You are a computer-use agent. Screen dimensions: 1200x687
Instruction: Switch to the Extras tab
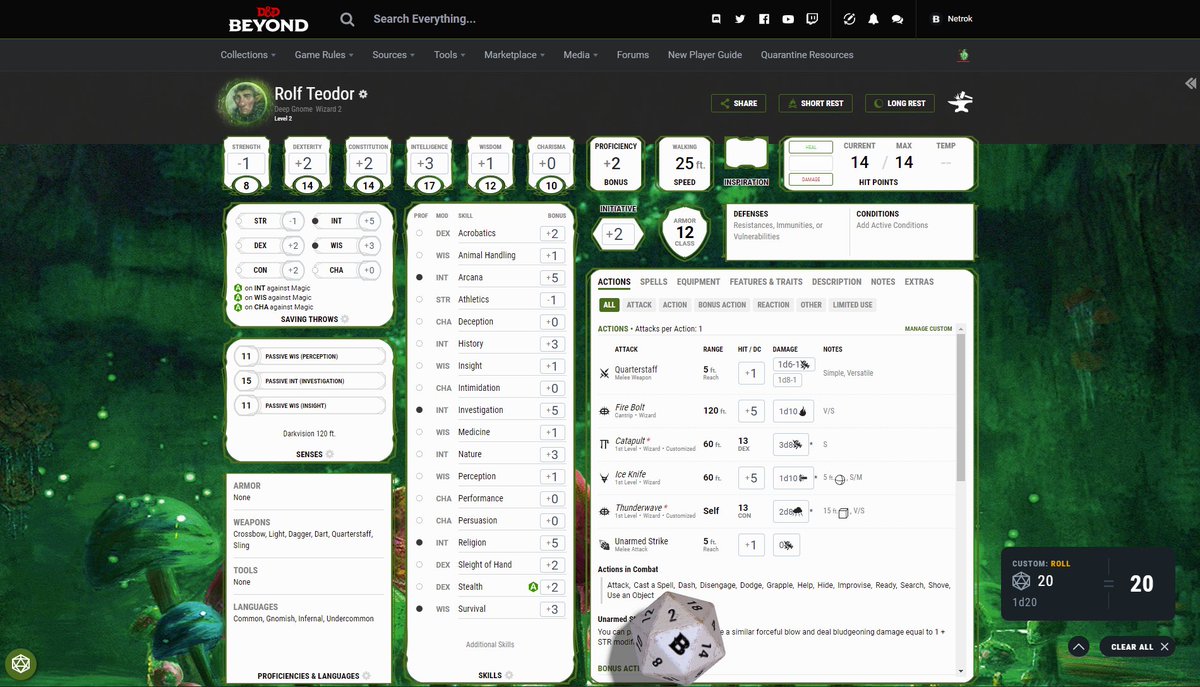click(x=919, y=282)
